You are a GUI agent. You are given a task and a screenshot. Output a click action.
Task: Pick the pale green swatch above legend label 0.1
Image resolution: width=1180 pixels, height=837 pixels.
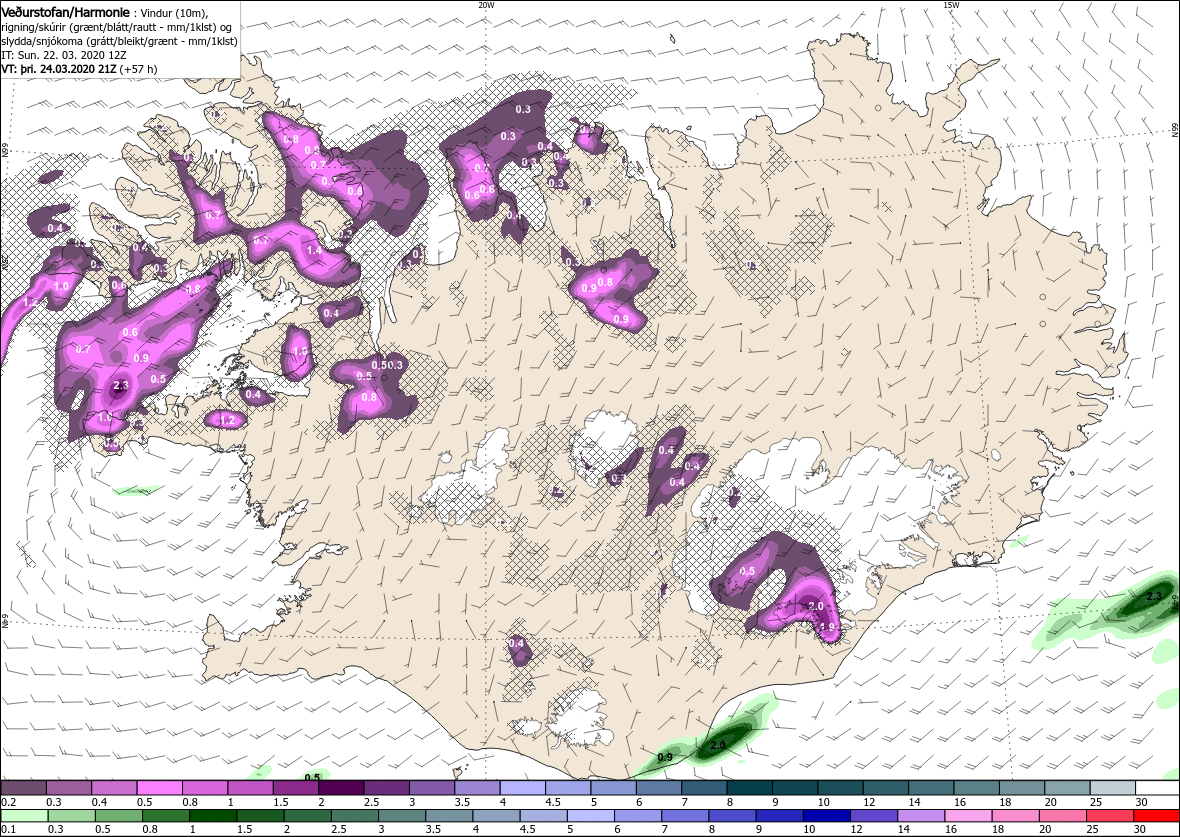pyautogui.click(x=24, y=816)
